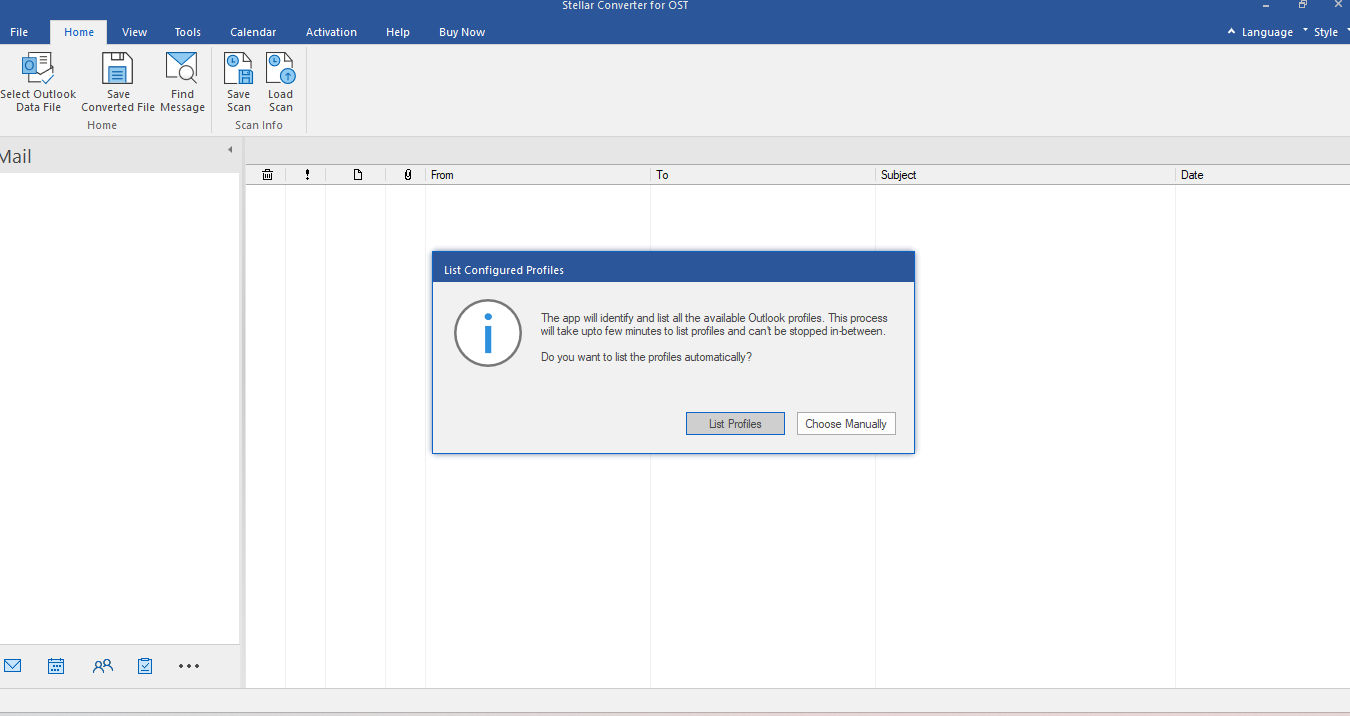Viewport: 1350px width, 716px height.
Task: Click the Choose Manually button
Action: coord(846,424)
